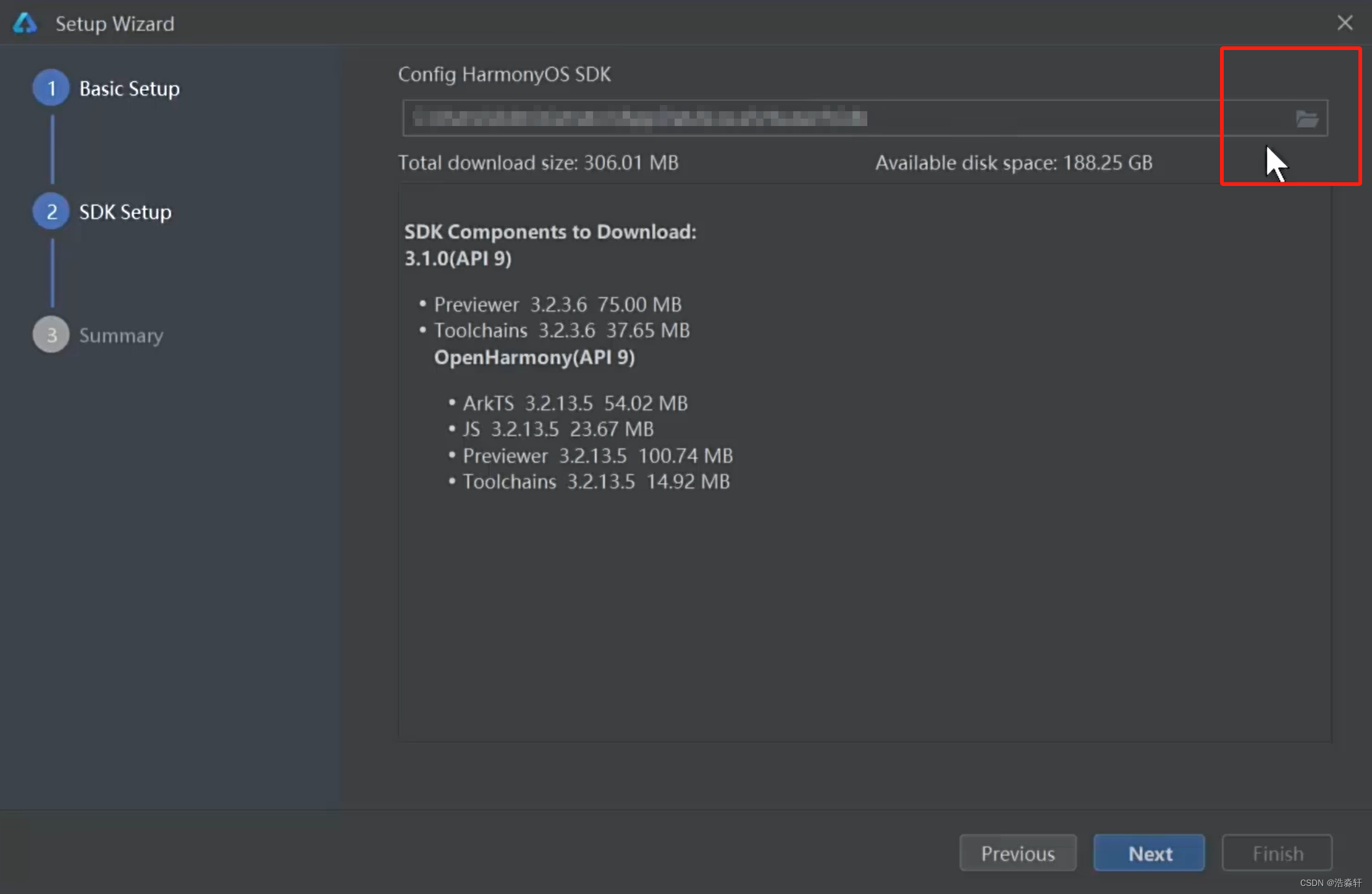This screenshot has width=1372, height=894.
Task: Click the DevEco Studio logo in title bar
Action: coord(25,23)
